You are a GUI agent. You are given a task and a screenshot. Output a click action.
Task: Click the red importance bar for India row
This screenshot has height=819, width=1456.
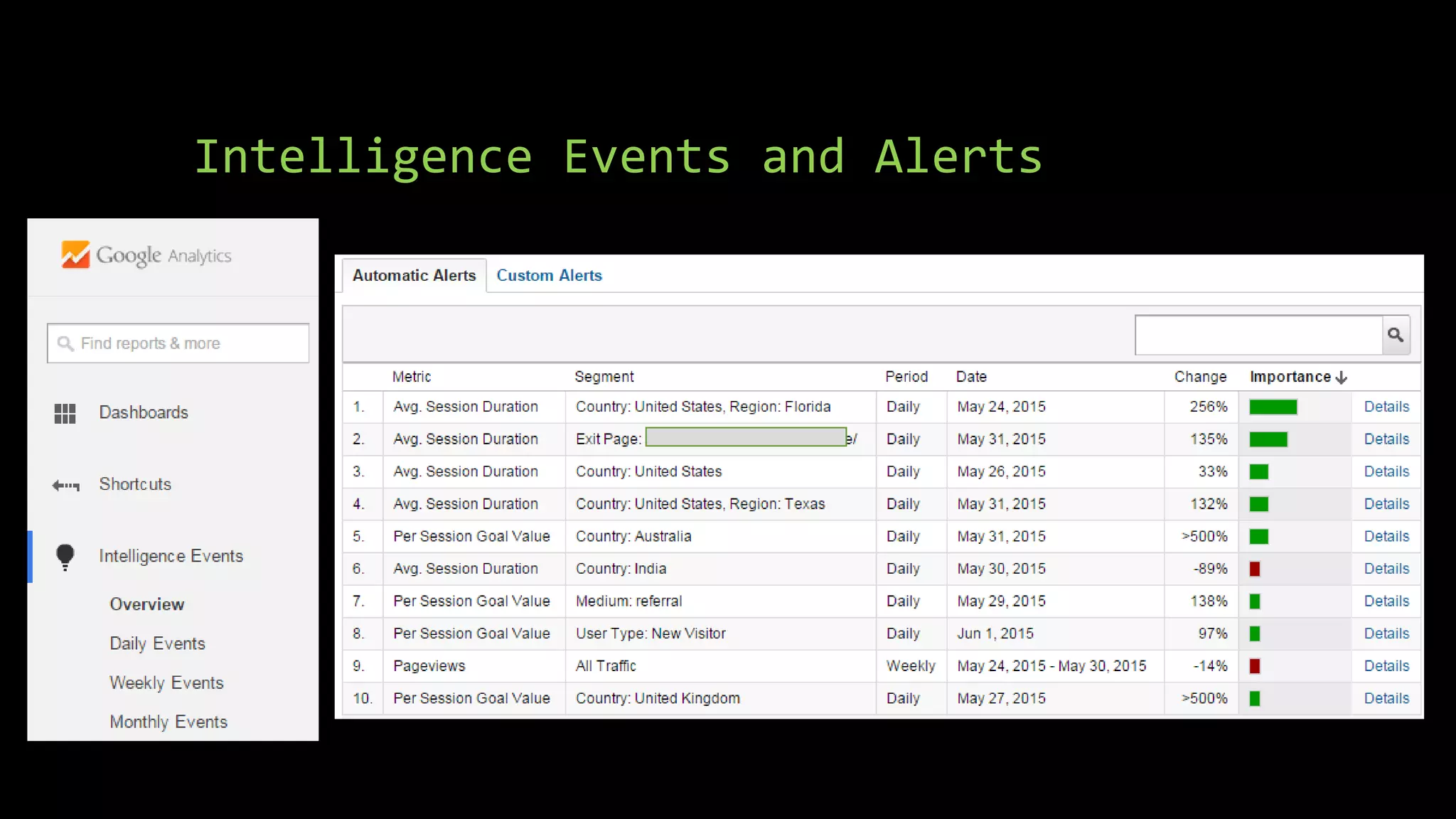coord(1255,569)
